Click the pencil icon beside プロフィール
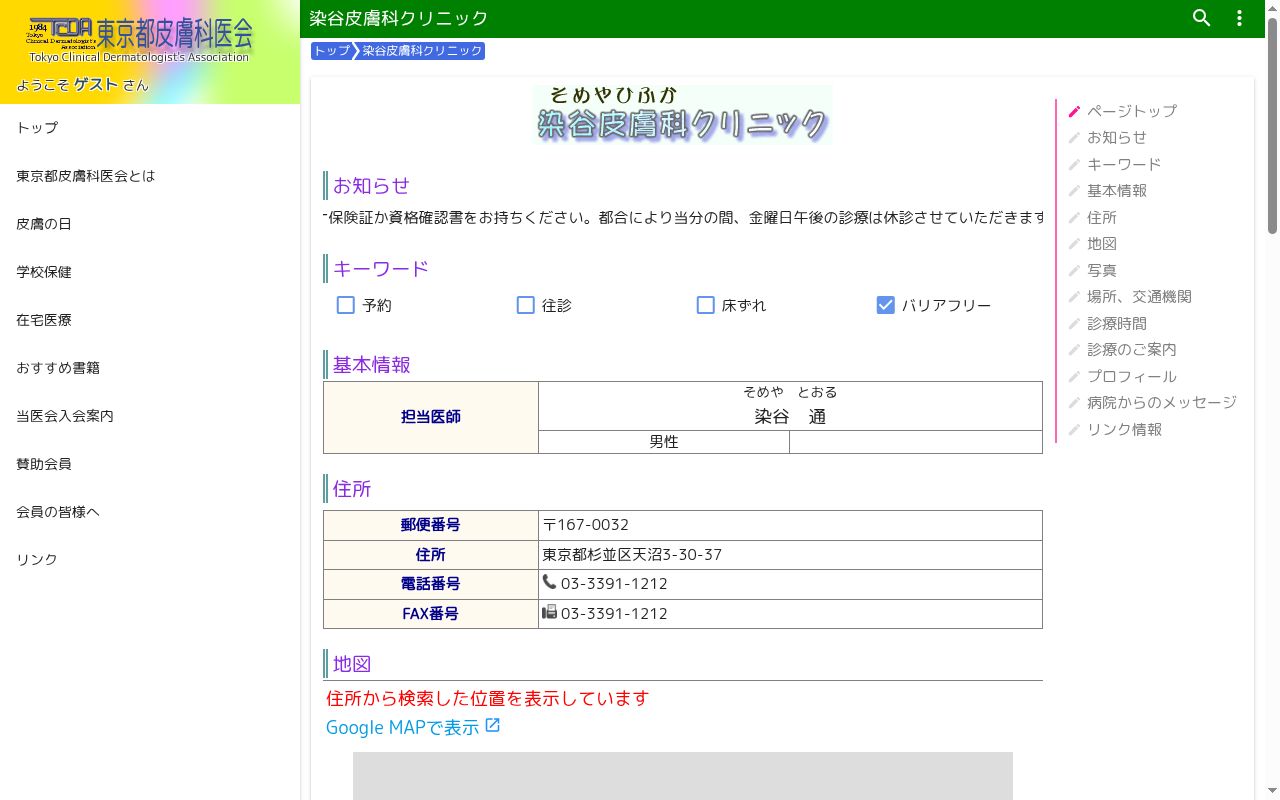Viewport: 1280px width, 800px height. (1074, 377)
